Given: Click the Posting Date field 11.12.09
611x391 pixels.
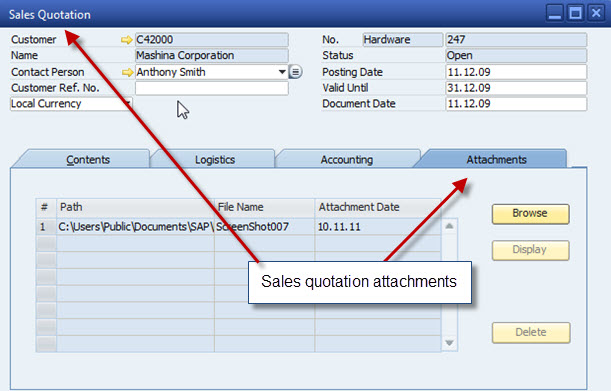Looking at the screenshot, I should tap(516, 72).
